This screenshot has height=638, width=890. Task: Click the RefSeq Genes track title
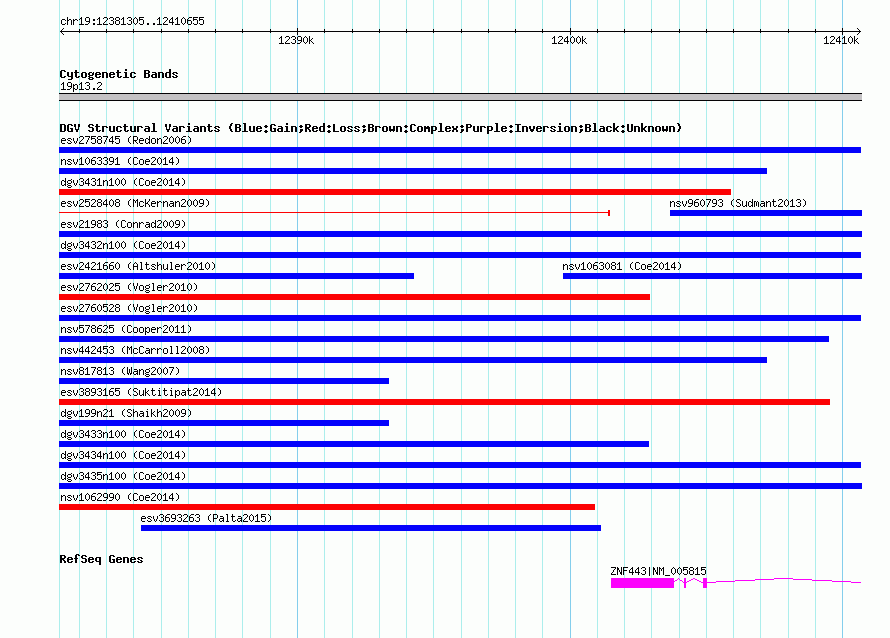[101, 559]
